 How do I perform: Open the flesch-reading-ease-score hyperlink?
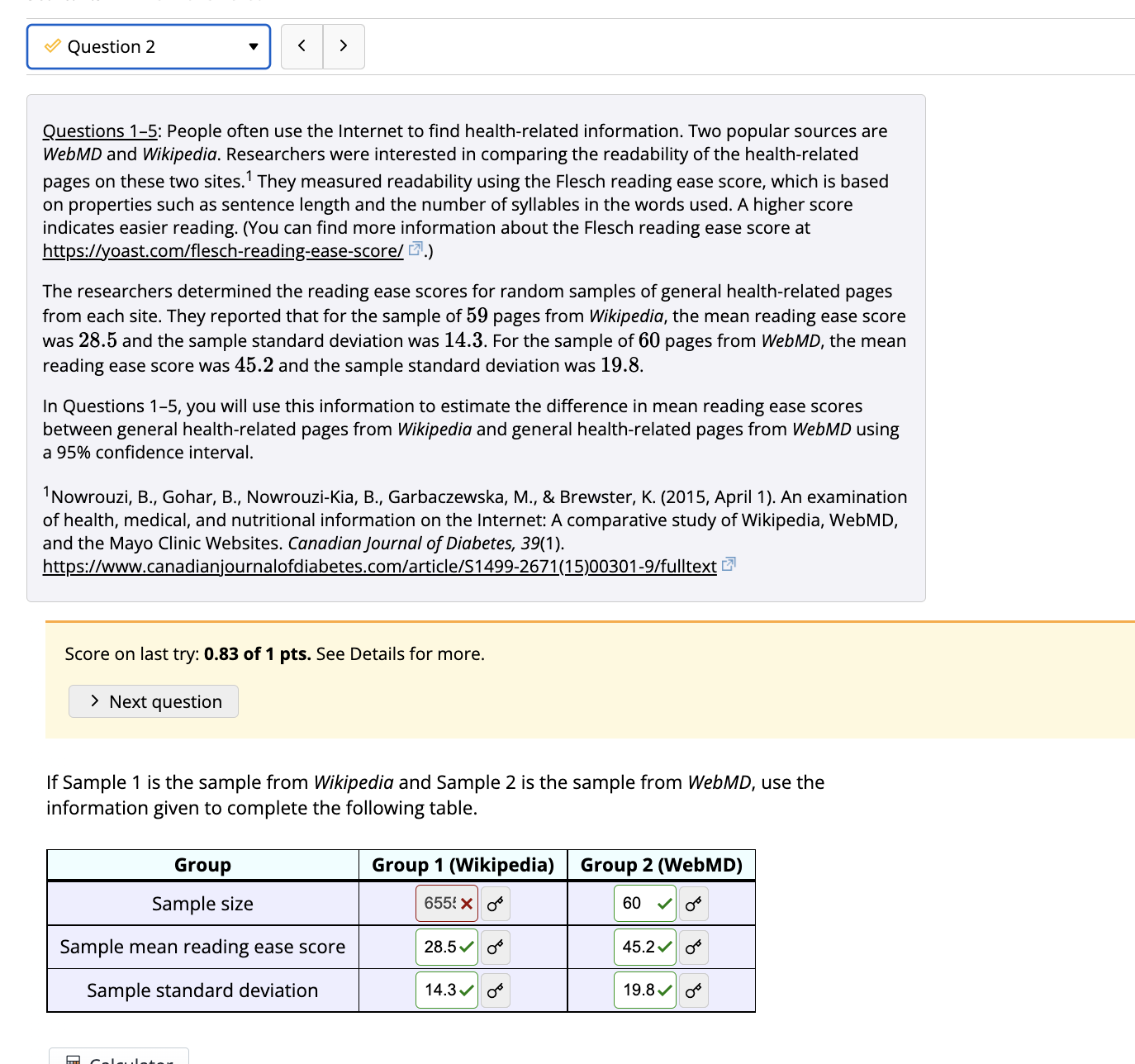221,250
